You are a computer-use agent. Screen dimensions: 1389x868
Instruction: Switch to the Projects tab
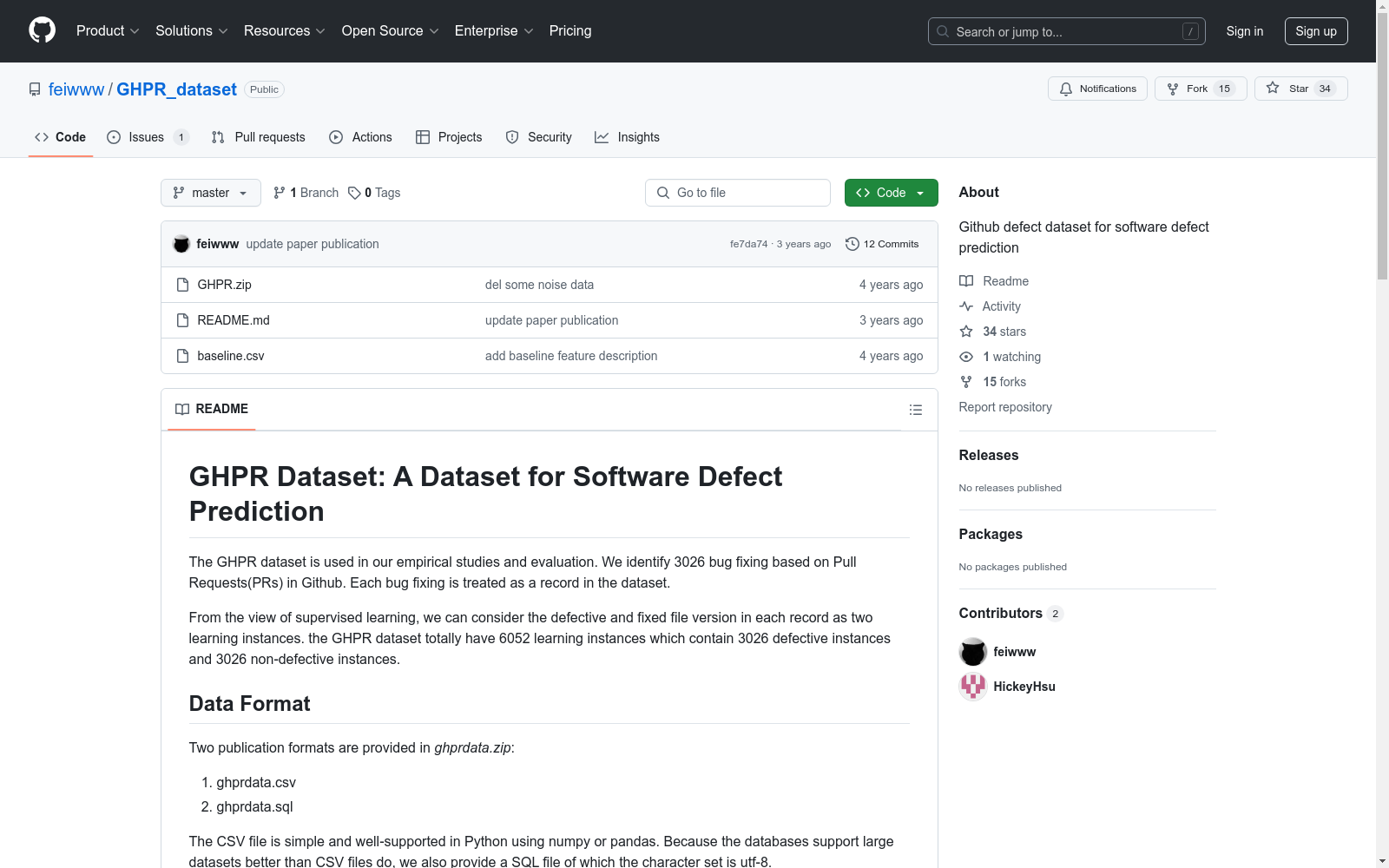(x=449, y=137)
